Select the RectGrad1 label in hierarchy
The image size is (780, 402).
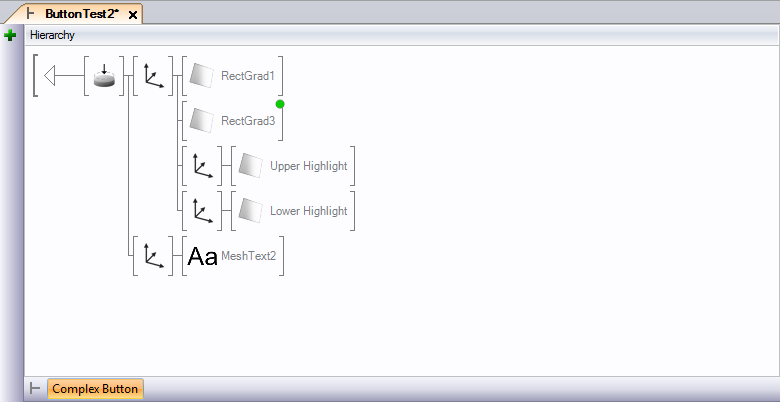[248, 76]
